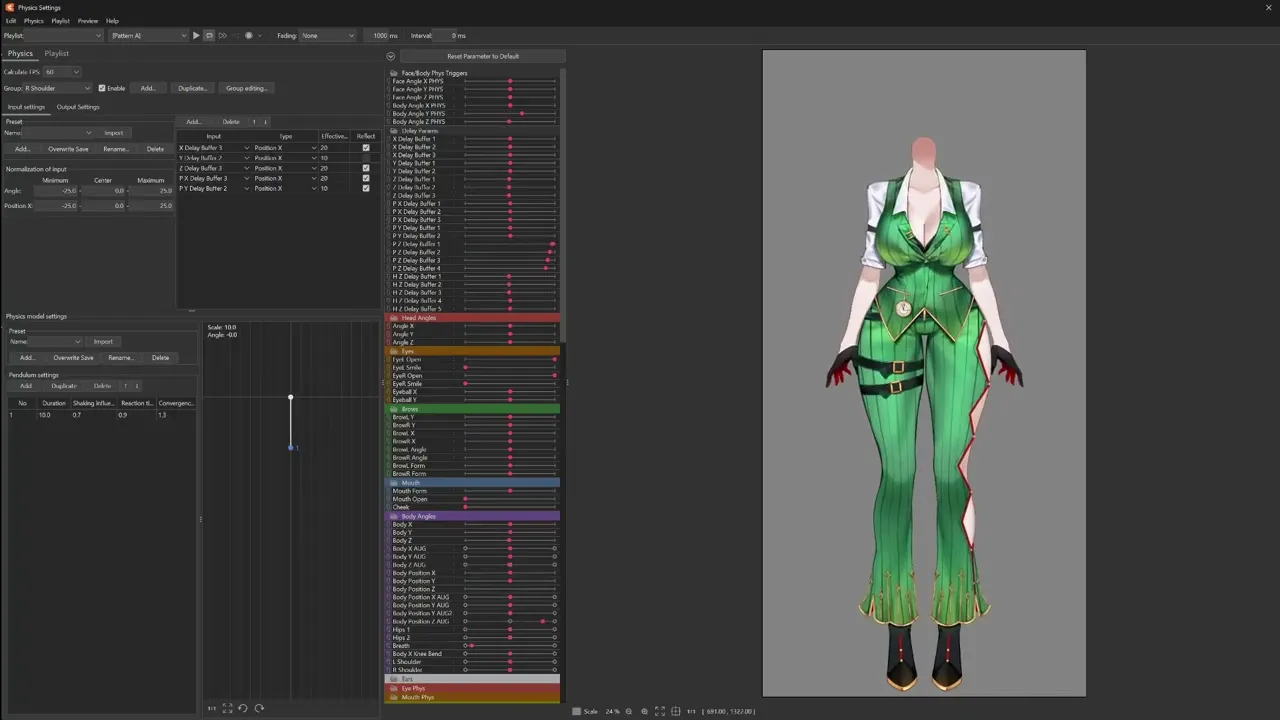Open the Playlist dropdown
This screenshot has width=1280, height=720.
65,36
